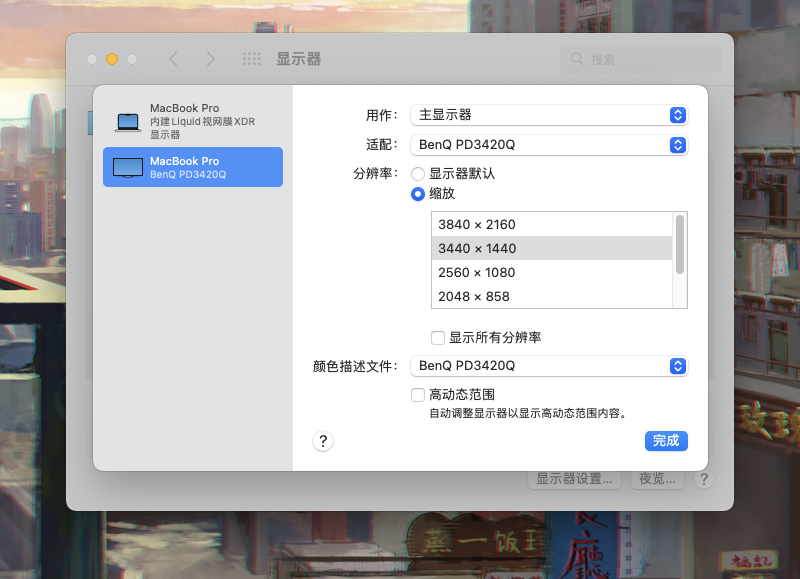The image size is (800, 579).
Task: Click the back arrow in the window toolbar
Action: (173, 59)
